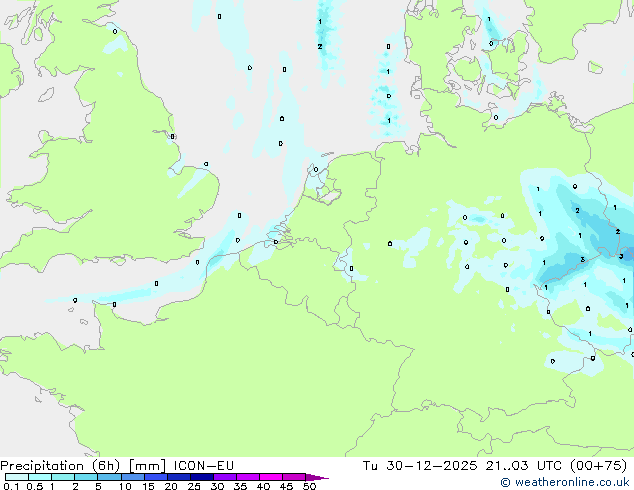Image resolution: width=634 pixels, height=490 pixels.
Task: Click the 0.1–0.5 mm palest cyan legend swatch
Action: tap(17, 477)
